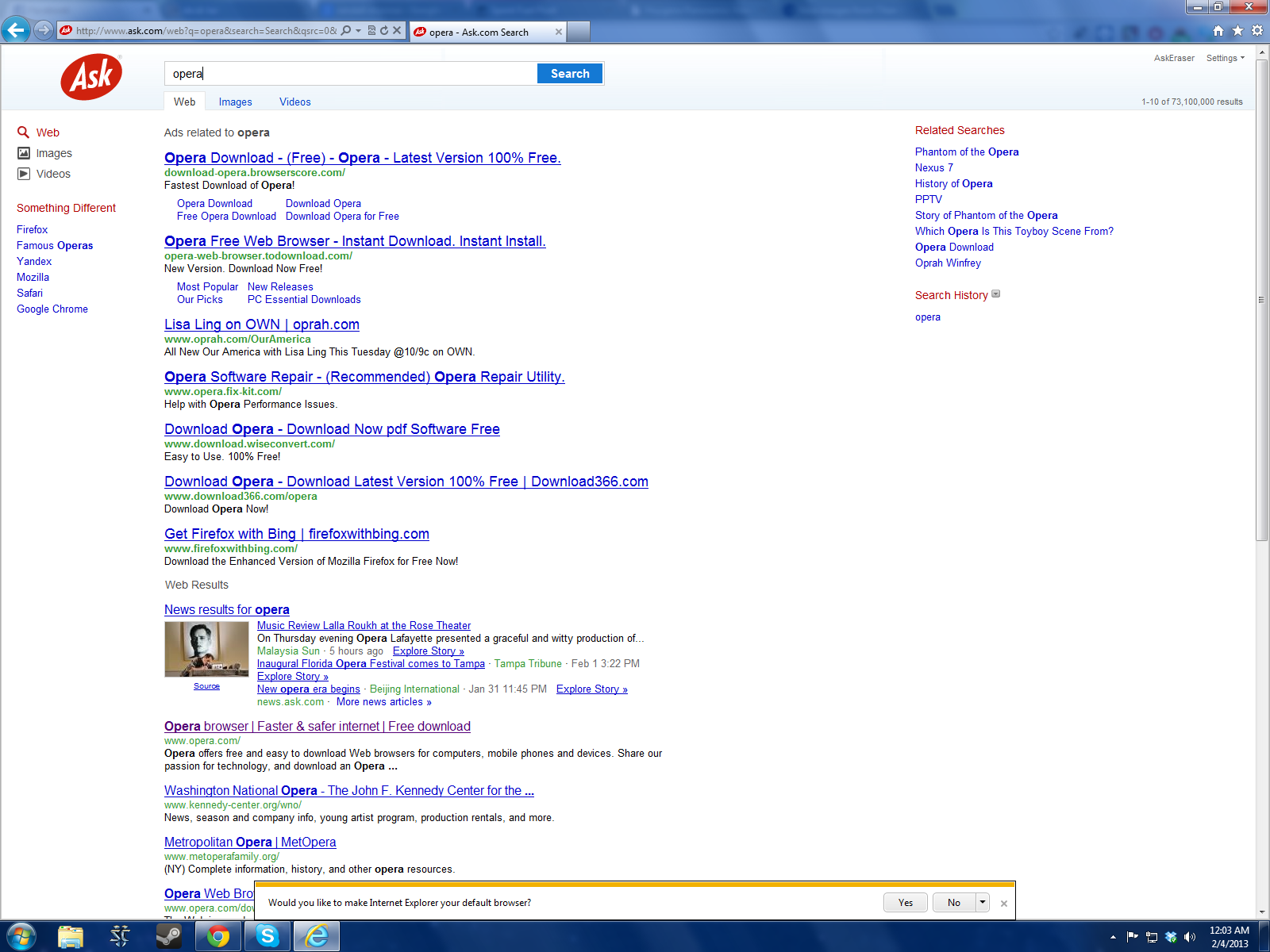
Task: Open 'Get Firefox with Bing' link
Action: pos(297,534)
